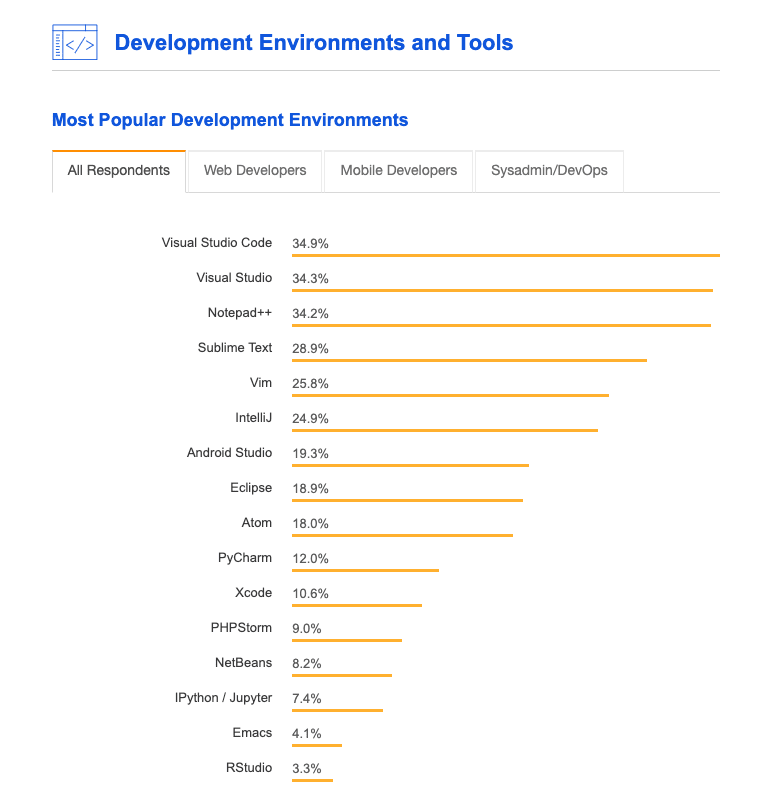
Task: Click the 12.0% value for PyCharm
Action: (x=310, y=559)
